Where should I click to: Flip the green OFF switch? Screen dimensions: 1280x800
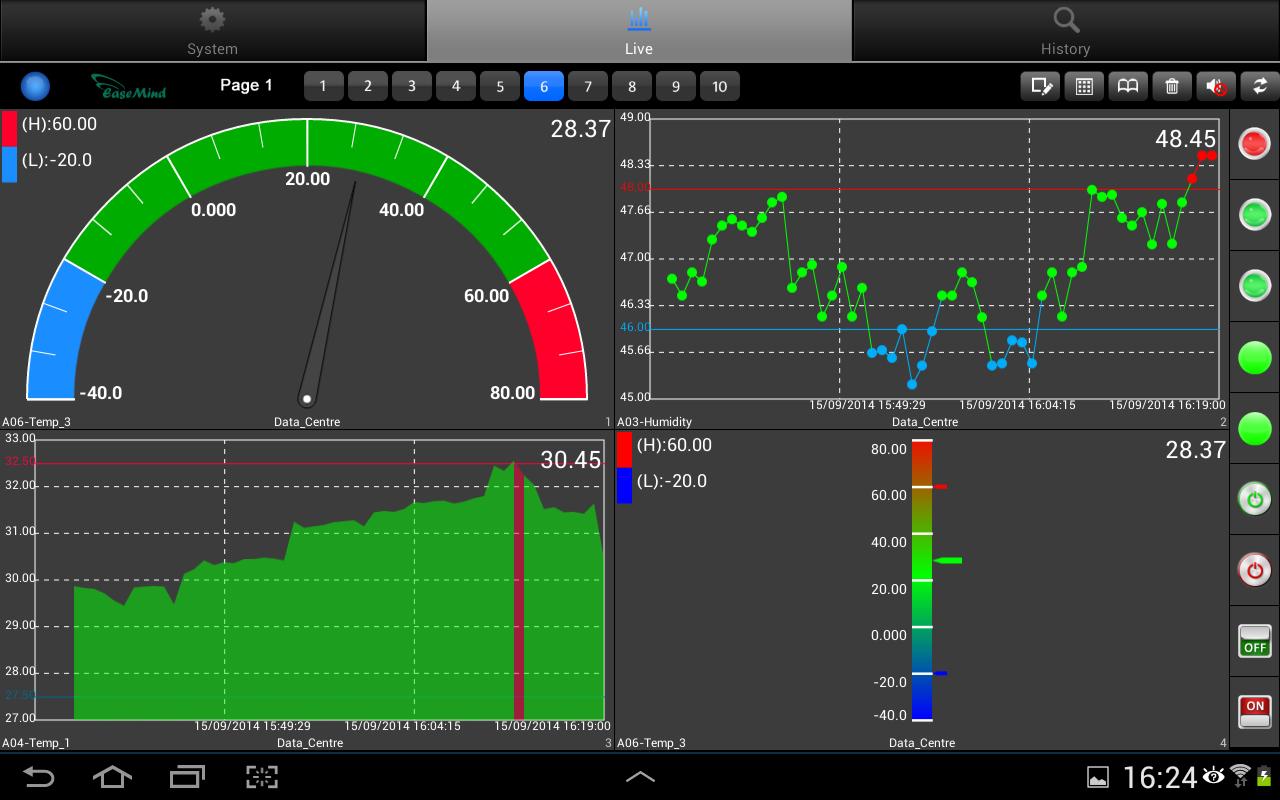1254,641
